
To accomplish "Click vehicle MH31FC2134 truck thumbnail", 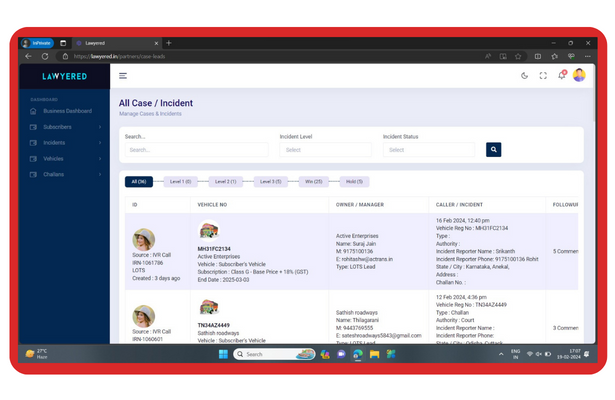I will point(209,231).
